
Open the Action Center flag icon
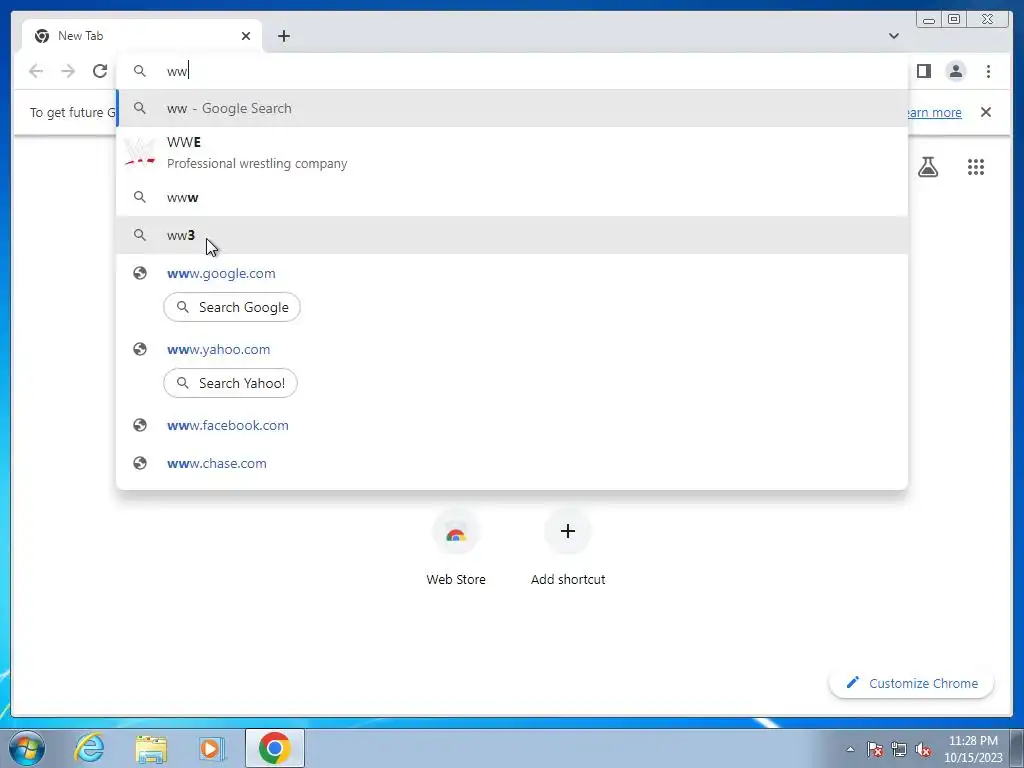pos(874,749)
